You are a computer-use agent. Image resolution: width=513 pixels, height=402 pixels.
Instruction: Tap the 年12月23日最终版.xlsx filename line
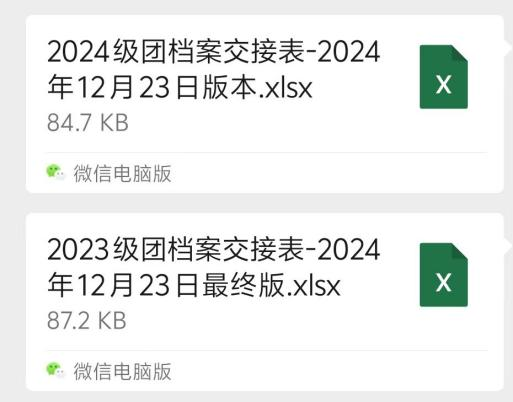click(x=194, y=285)
